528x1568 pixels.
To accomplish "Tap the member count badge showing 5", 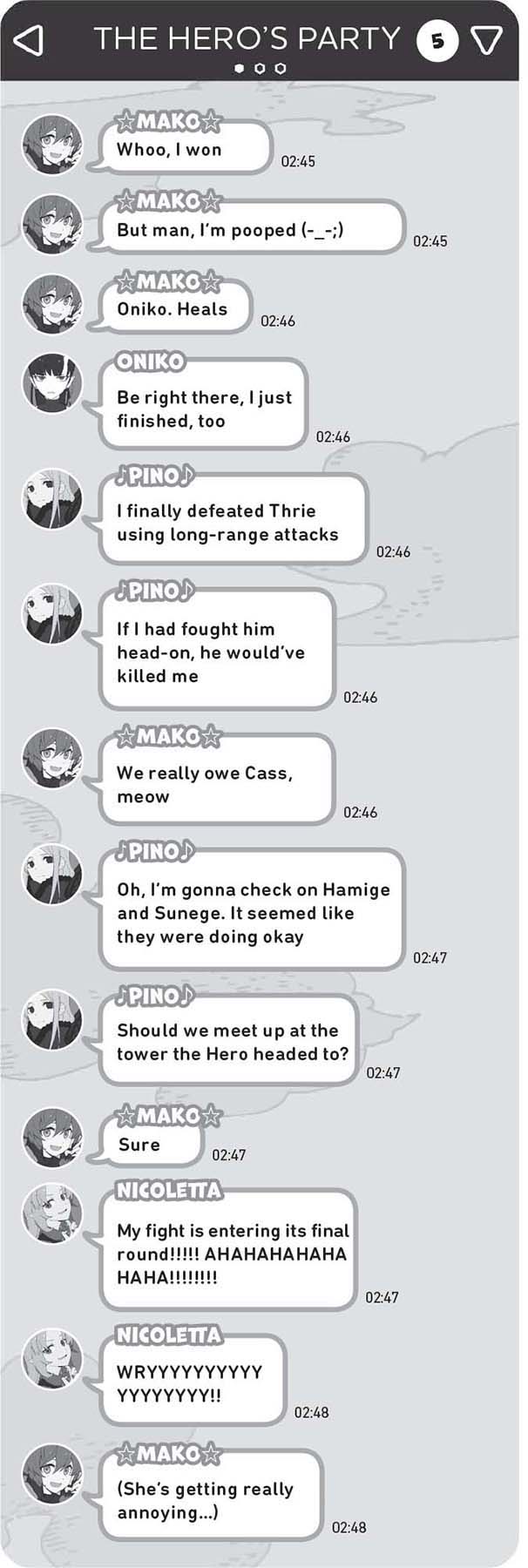I will [x=437, y=40].
